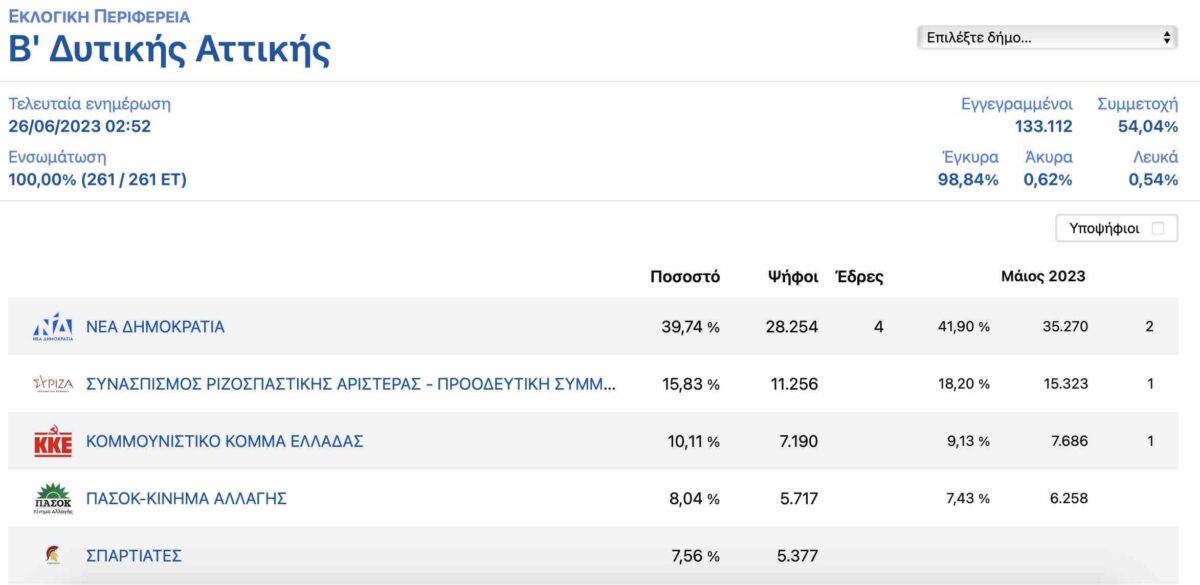Click the May 2023 seats value for SYRIZA
This screenshot has height=585, width=1200.
pyautogui.click(x=1150, y=384)
